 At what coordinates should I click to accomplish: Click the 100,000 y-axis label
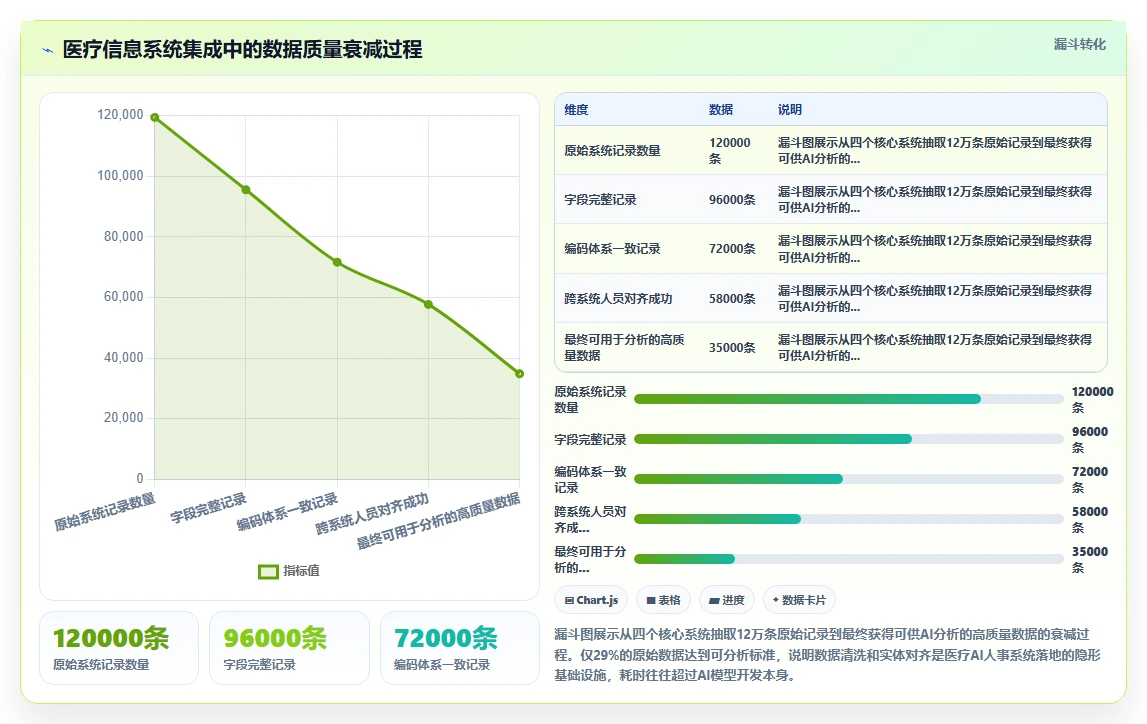pos(121,176)
